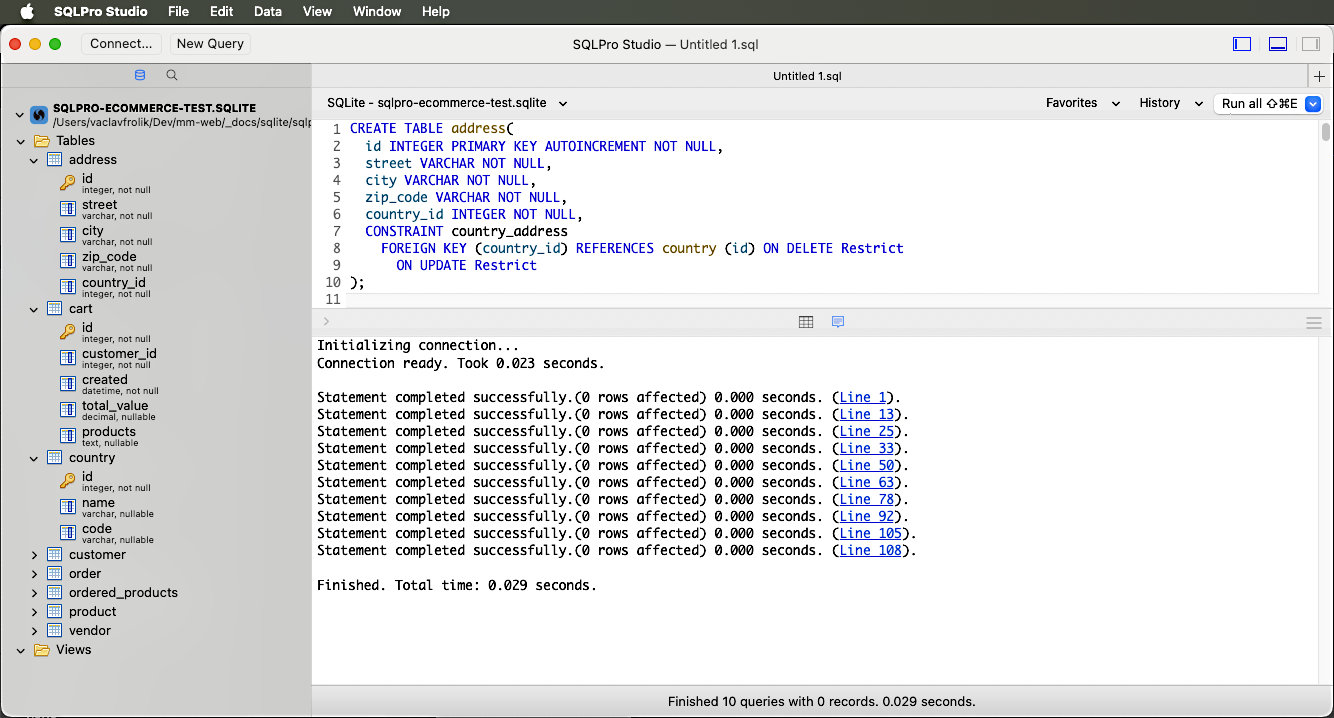Open the Run all dropdown arrow

[x=1314, y=103]
